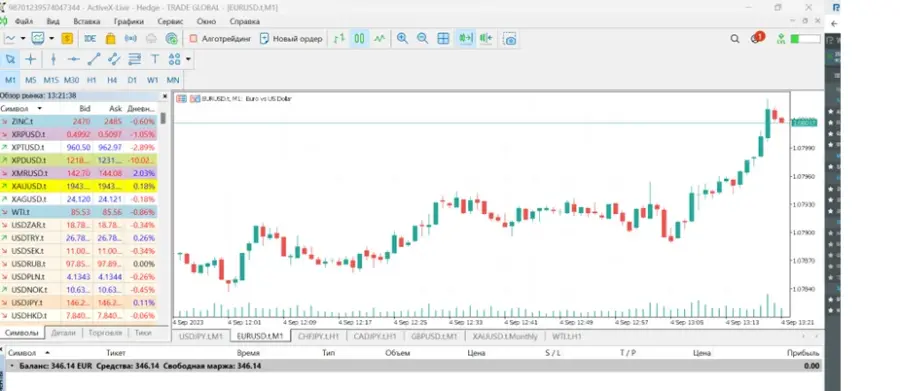Open the Сервис menu
Viewport: 900px width, 391px height.
(170, 21)
